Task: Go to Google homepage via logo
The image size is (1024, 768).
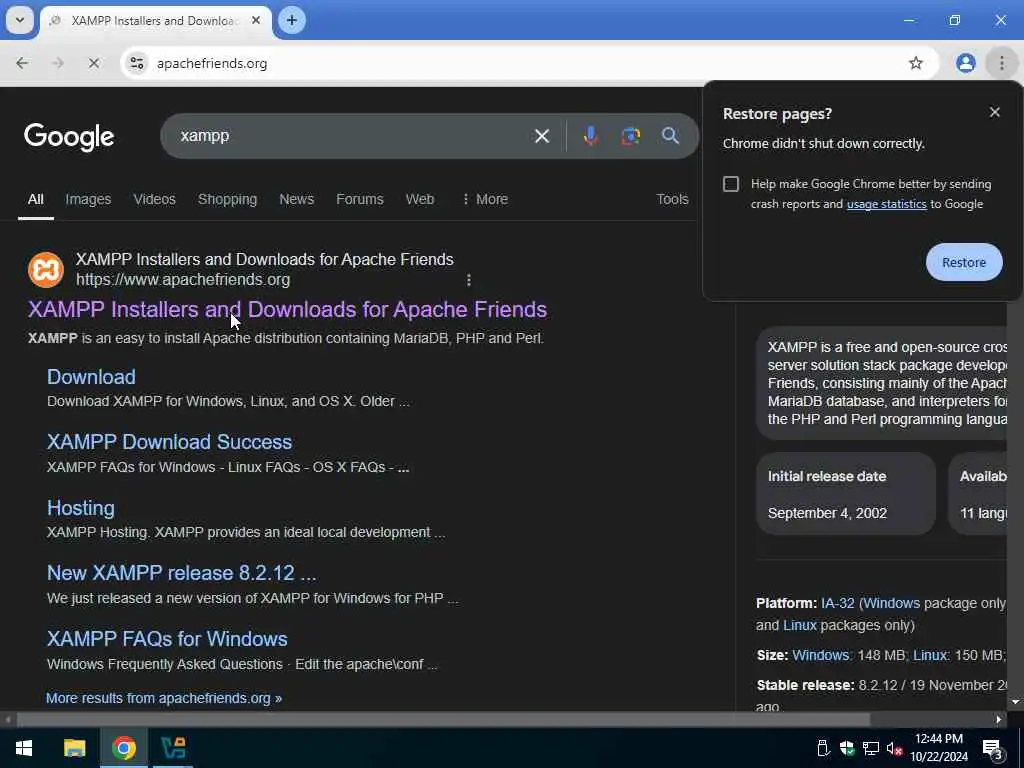Action: (x=69, y=137)
